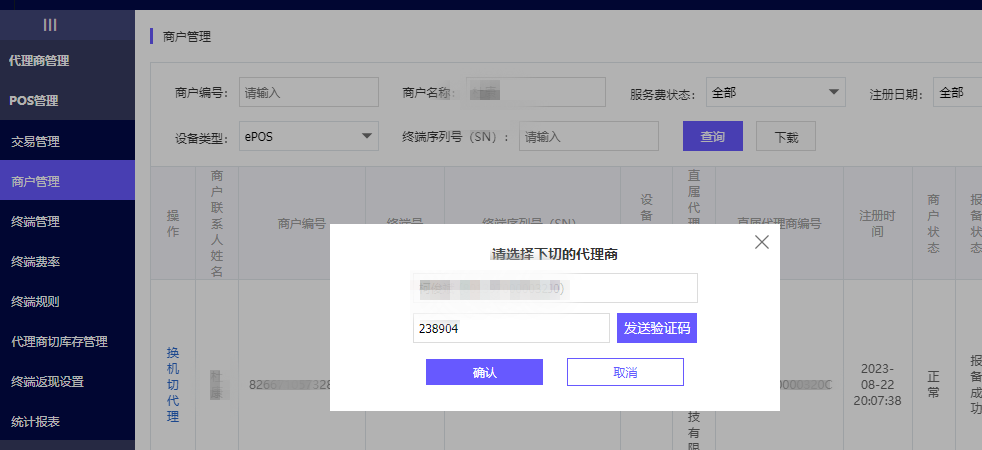Click the 商户状态 column header
The height and width of the screenshot is (450, 982).
933,223
